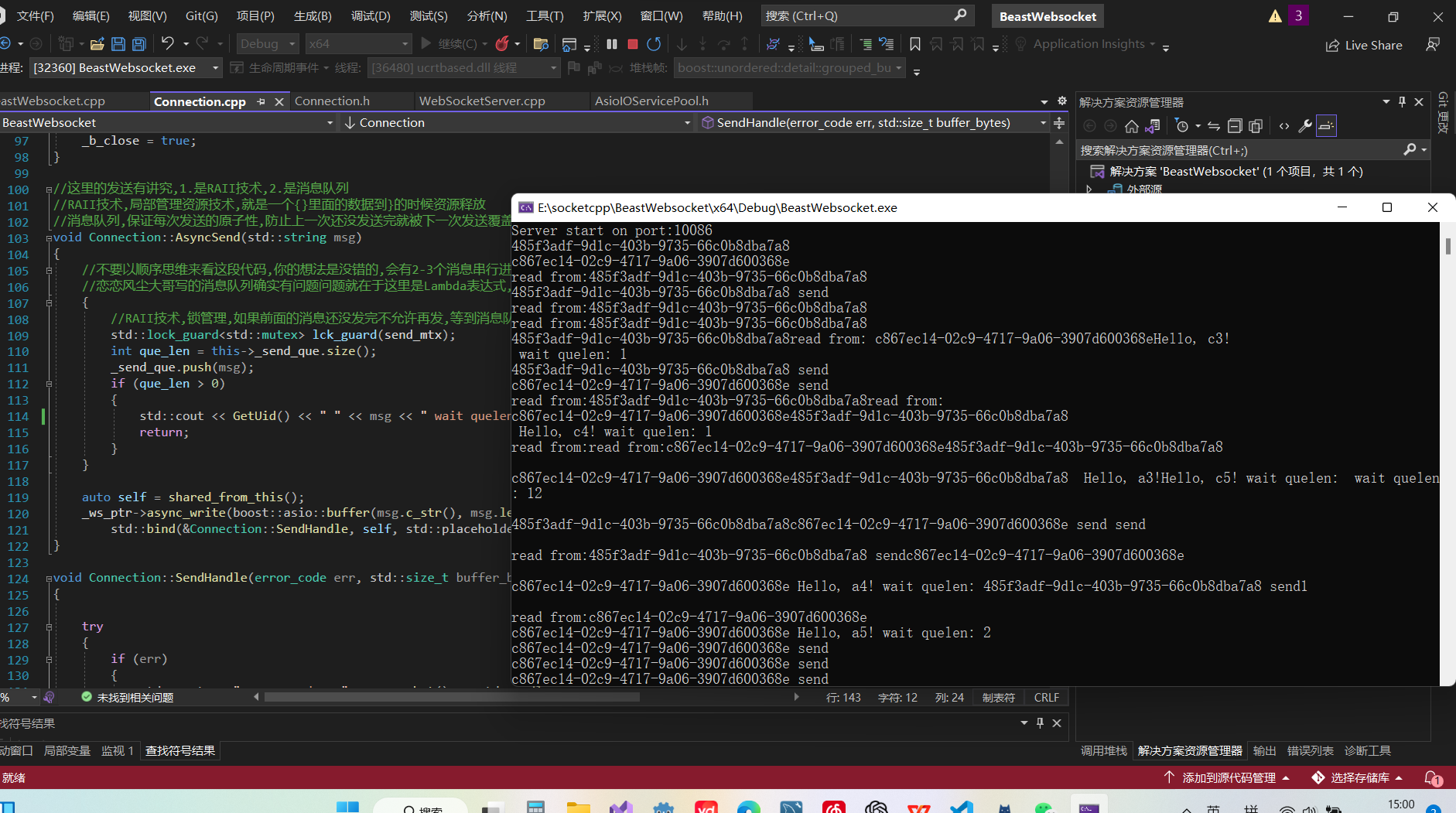This screenshot has width=1456, height=813.
Task: Open the 文件(F) menu
Action: tap(36, 16)
